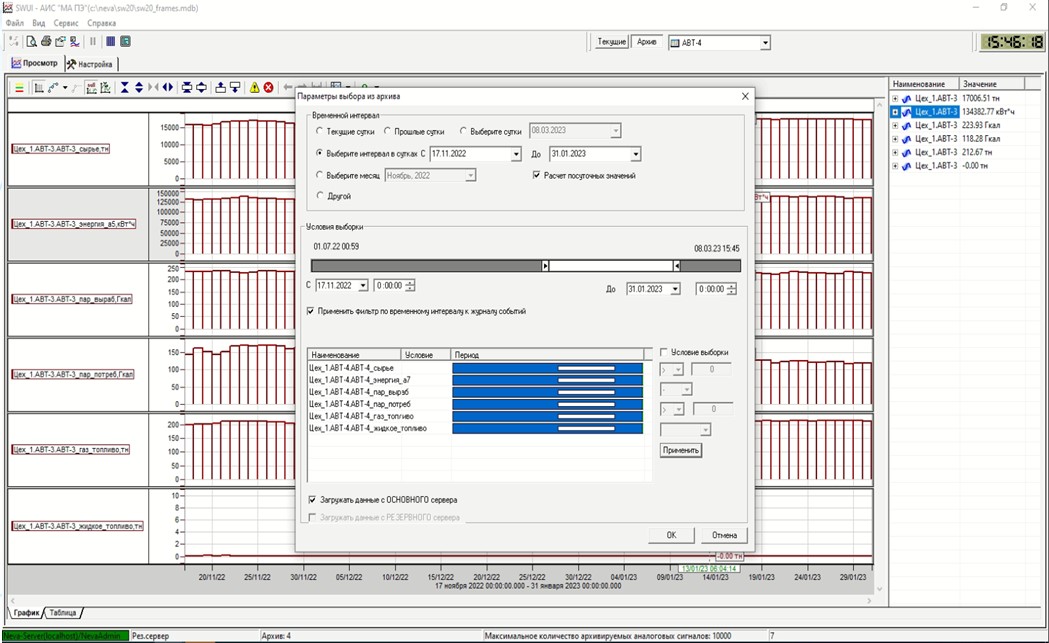Switch to the Настройка tab
The height and width of the screenshot is (643, 1049).
tap(90, 64)
